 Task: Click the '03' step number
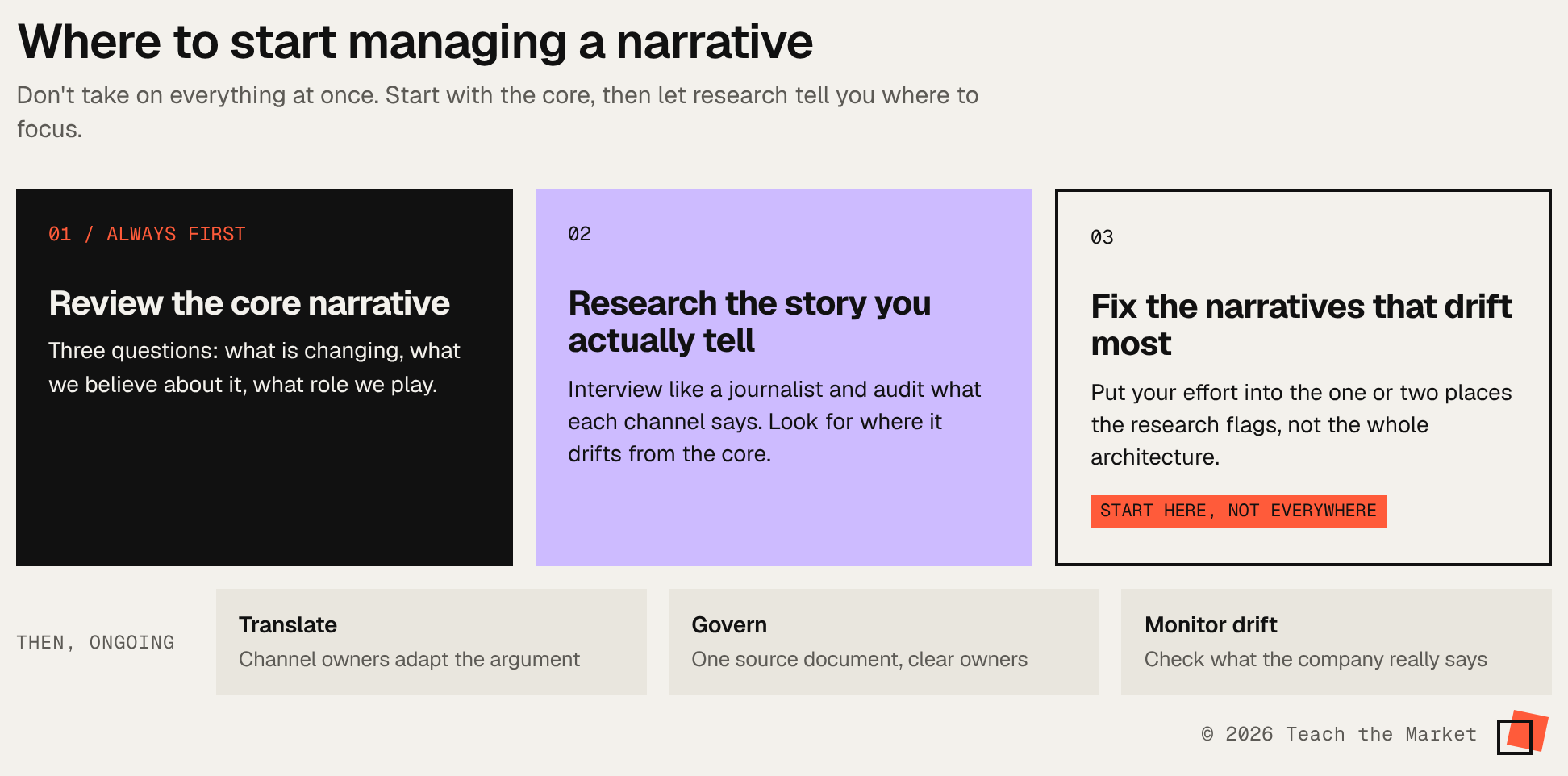tap(1102, 237)
